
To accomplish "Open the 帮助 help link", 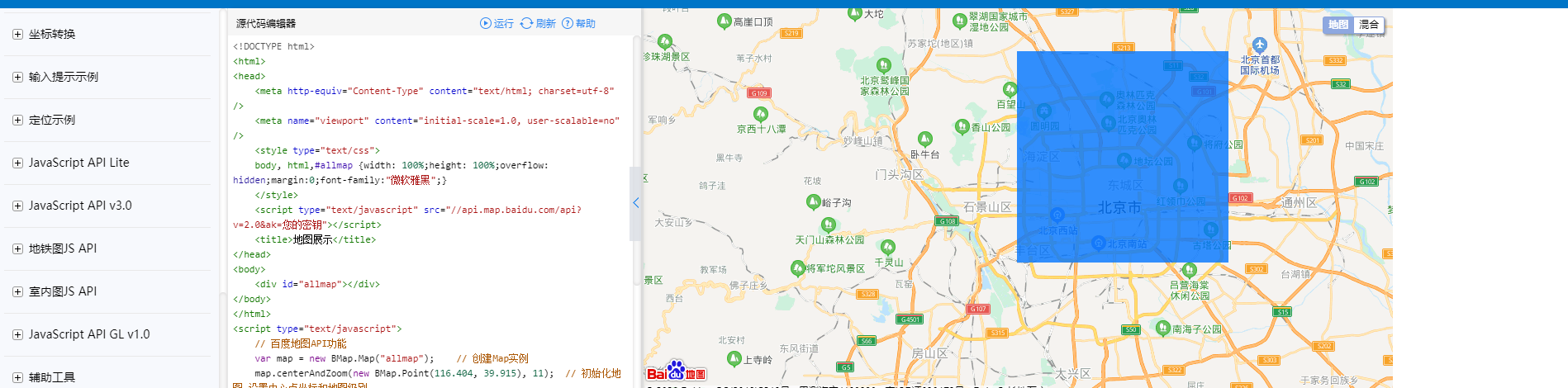I will (578, 23).
